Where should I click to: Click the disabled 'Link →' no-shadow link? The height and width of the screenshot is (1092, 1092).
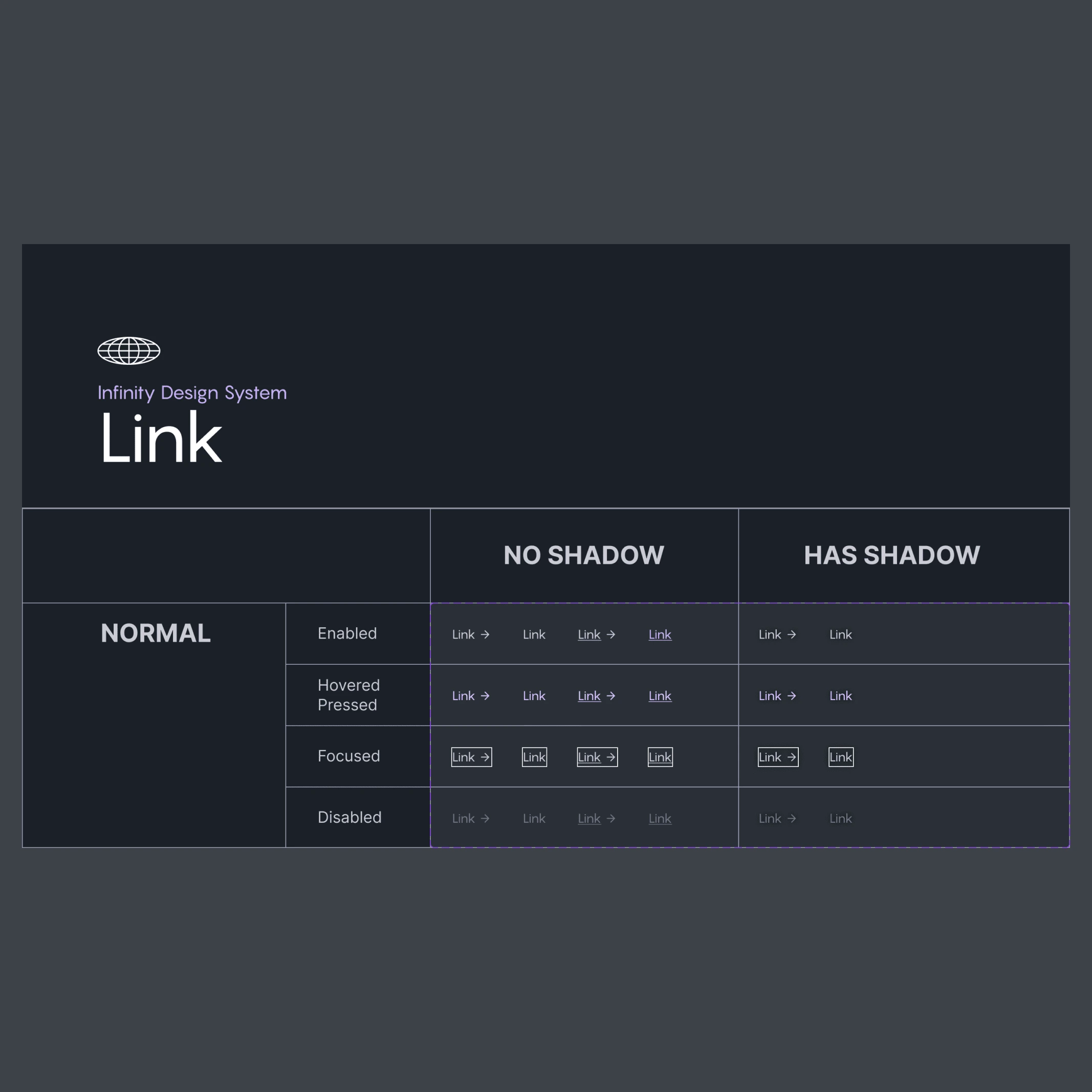(x=471, y=818)
